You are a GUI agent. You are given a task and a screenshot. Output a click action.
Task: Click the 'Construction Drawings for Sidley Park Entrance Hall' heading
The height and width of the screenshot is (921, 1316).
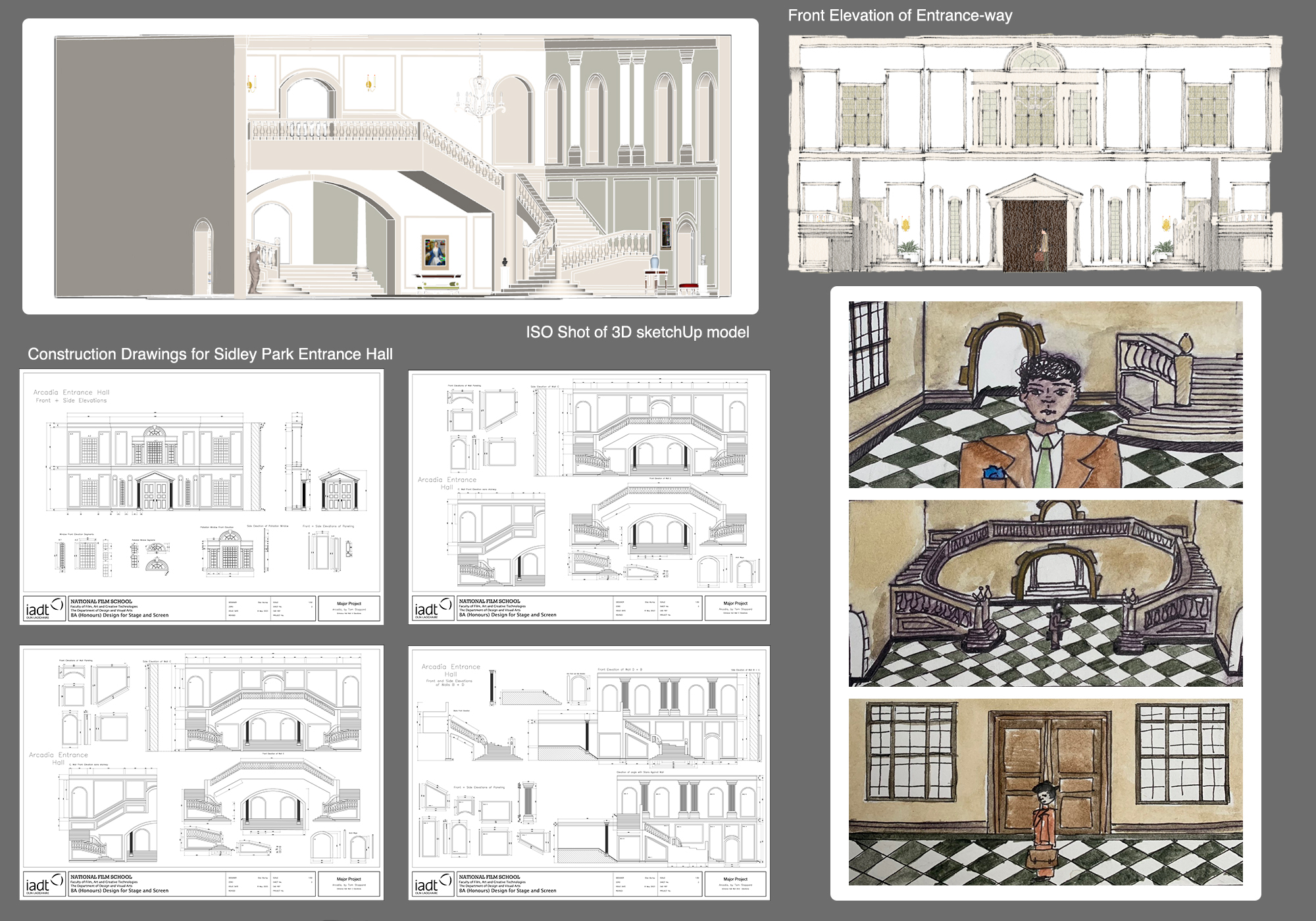click(210, 354)
